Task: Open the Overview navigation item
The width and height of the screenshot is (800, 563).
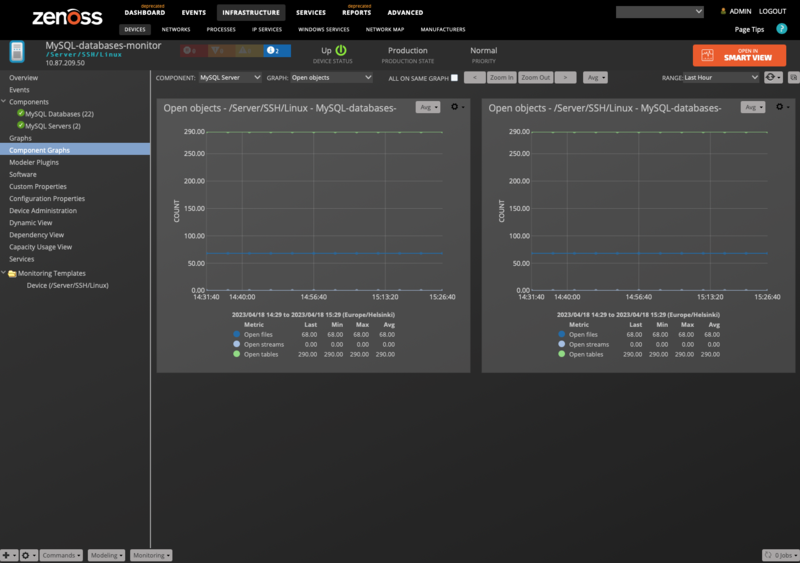Action: [23, 78]
